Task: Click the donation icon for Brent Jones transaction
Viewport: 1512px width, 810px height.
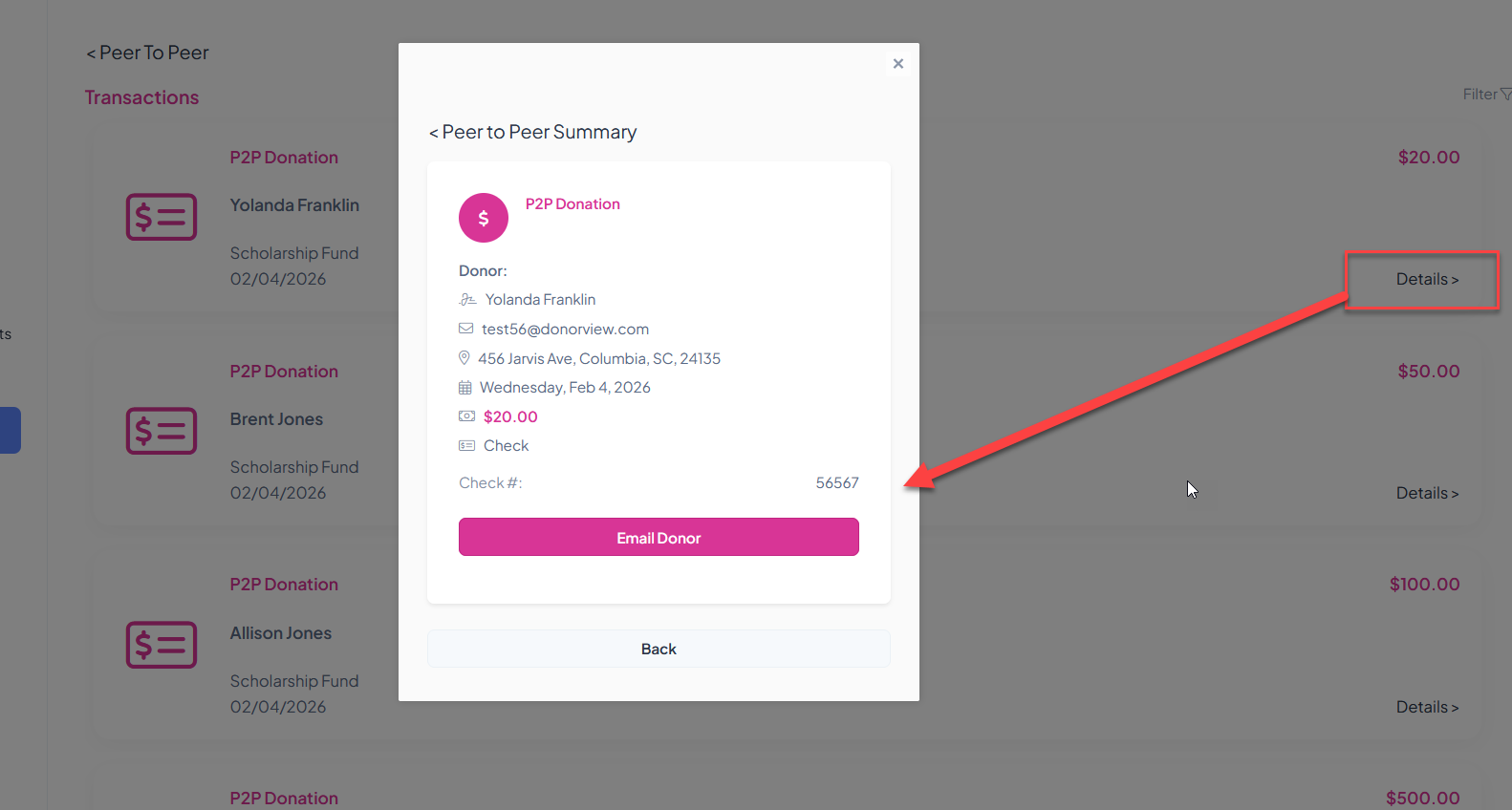Action: [x=162, y=431]
